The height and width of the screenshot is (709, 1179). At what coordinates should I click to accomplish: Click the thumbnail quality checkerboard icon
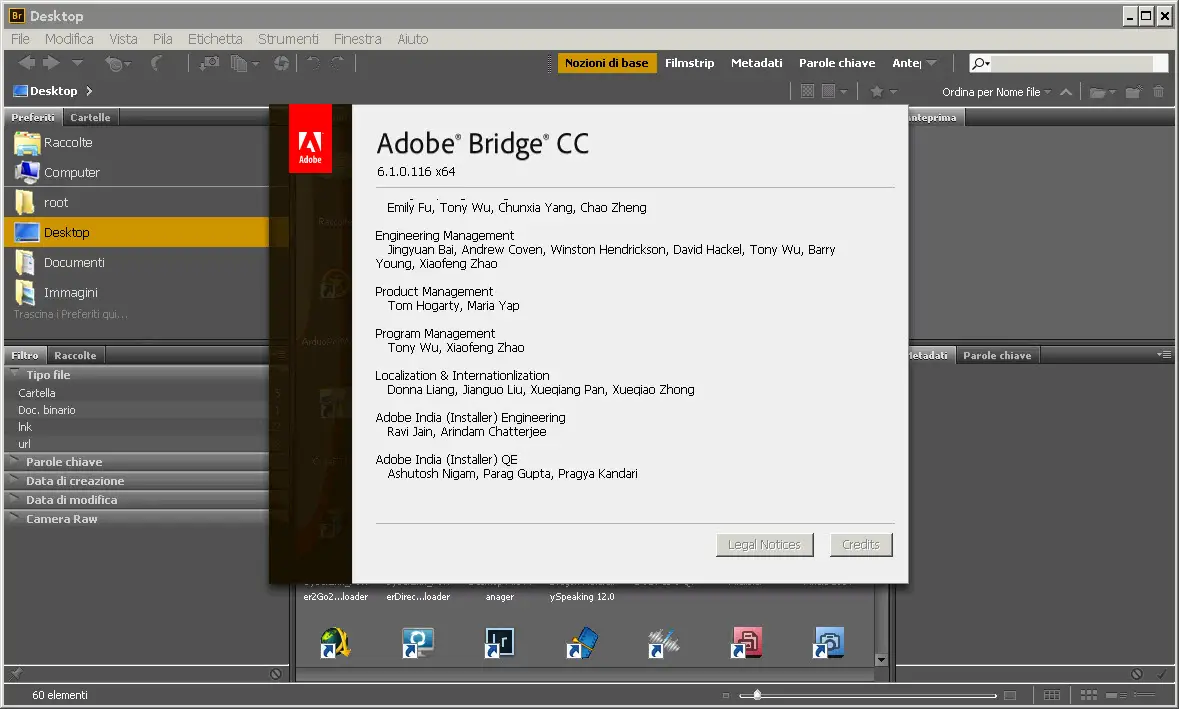tap(808, 91)
